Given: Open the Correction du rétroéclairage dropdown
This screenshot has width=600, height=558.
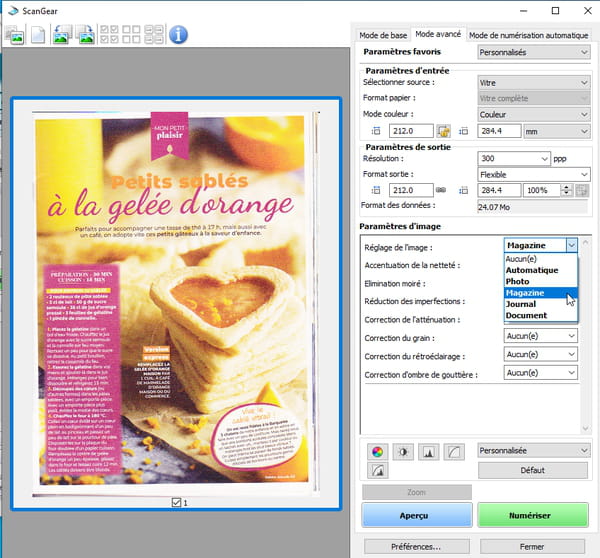Looking at the screenshot, I should [540, 354].
